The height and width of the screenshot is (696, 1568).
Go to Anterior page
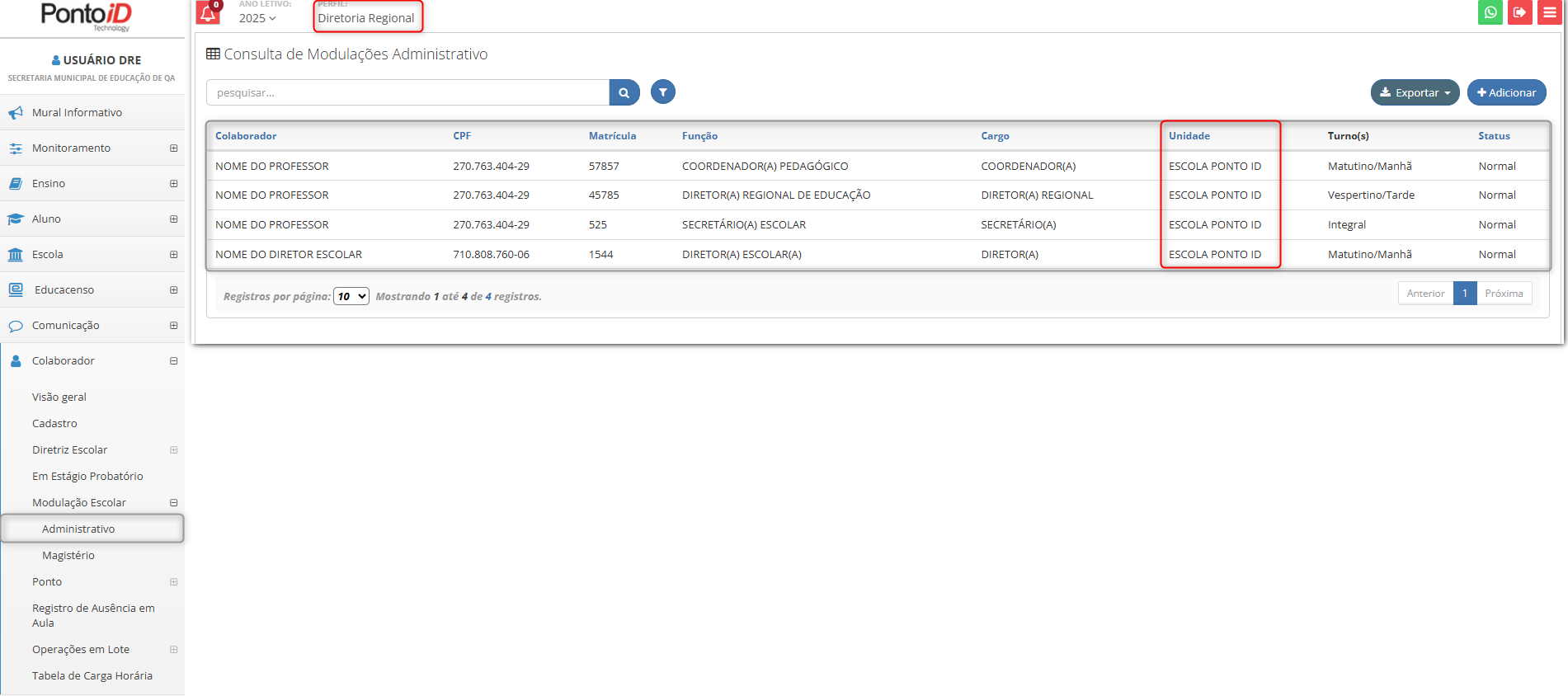tap(1425, 293)
